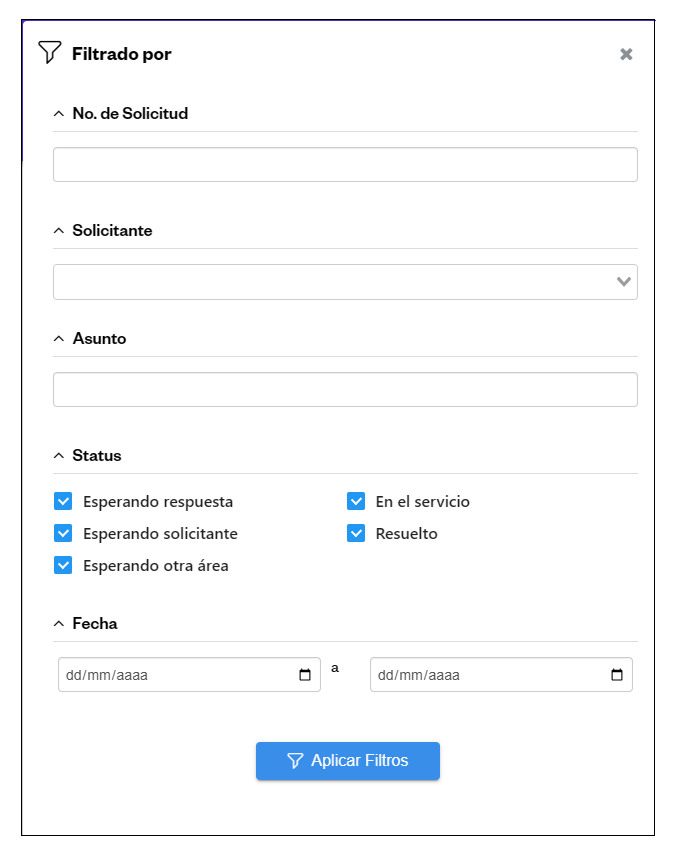Click into the Asunto text field
Viewport: 675px width, 857px height.
point(345,390)
